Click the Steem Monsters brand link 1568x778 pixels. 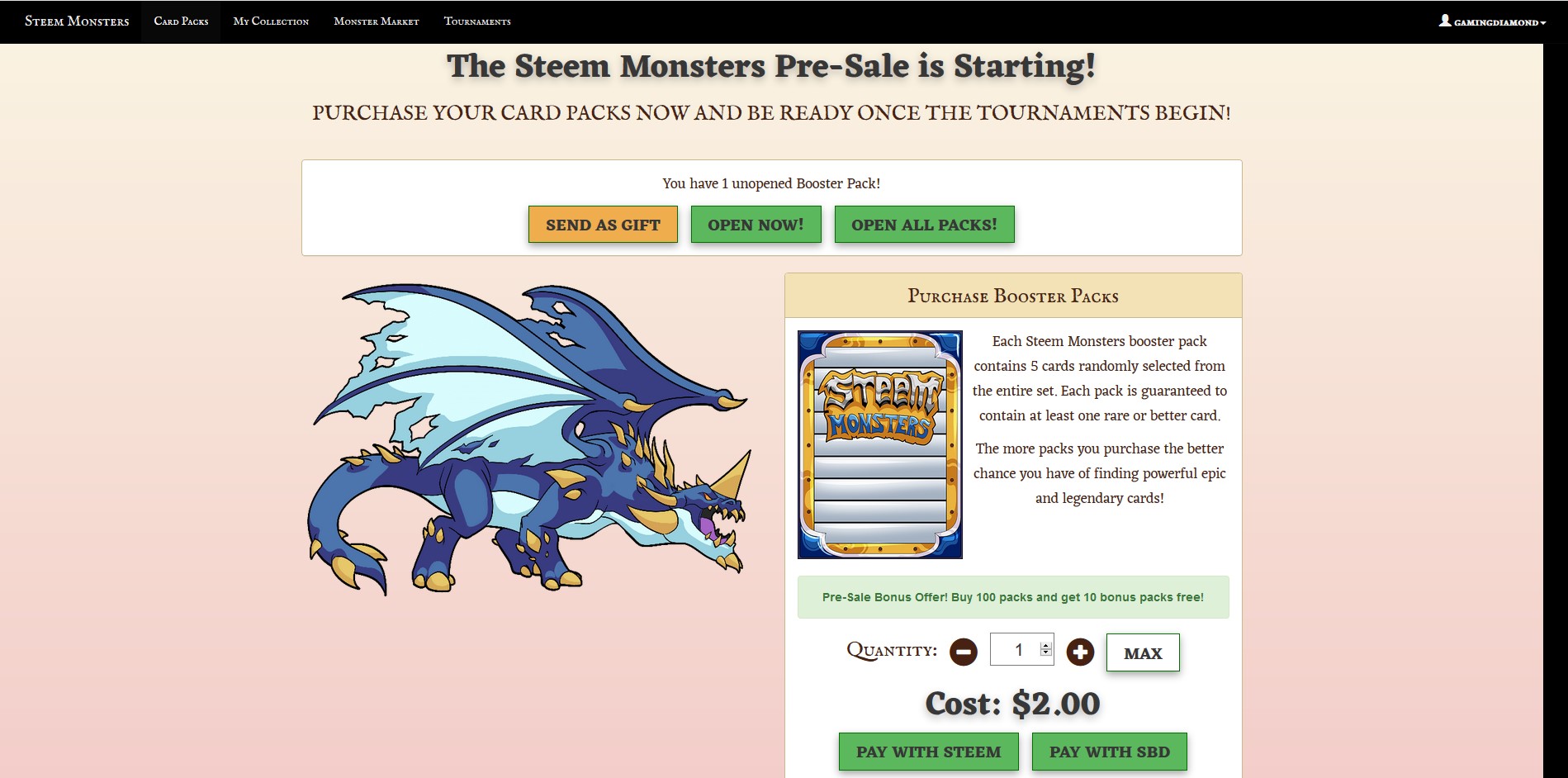(77, 21)
